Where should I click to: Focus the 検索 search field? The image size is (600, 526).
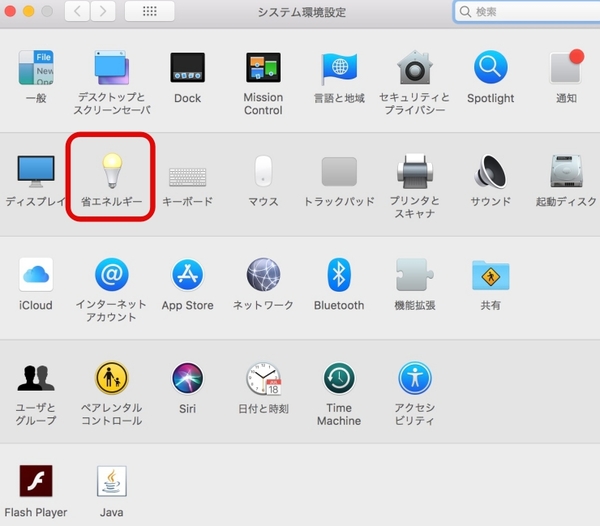click(527, 12)
